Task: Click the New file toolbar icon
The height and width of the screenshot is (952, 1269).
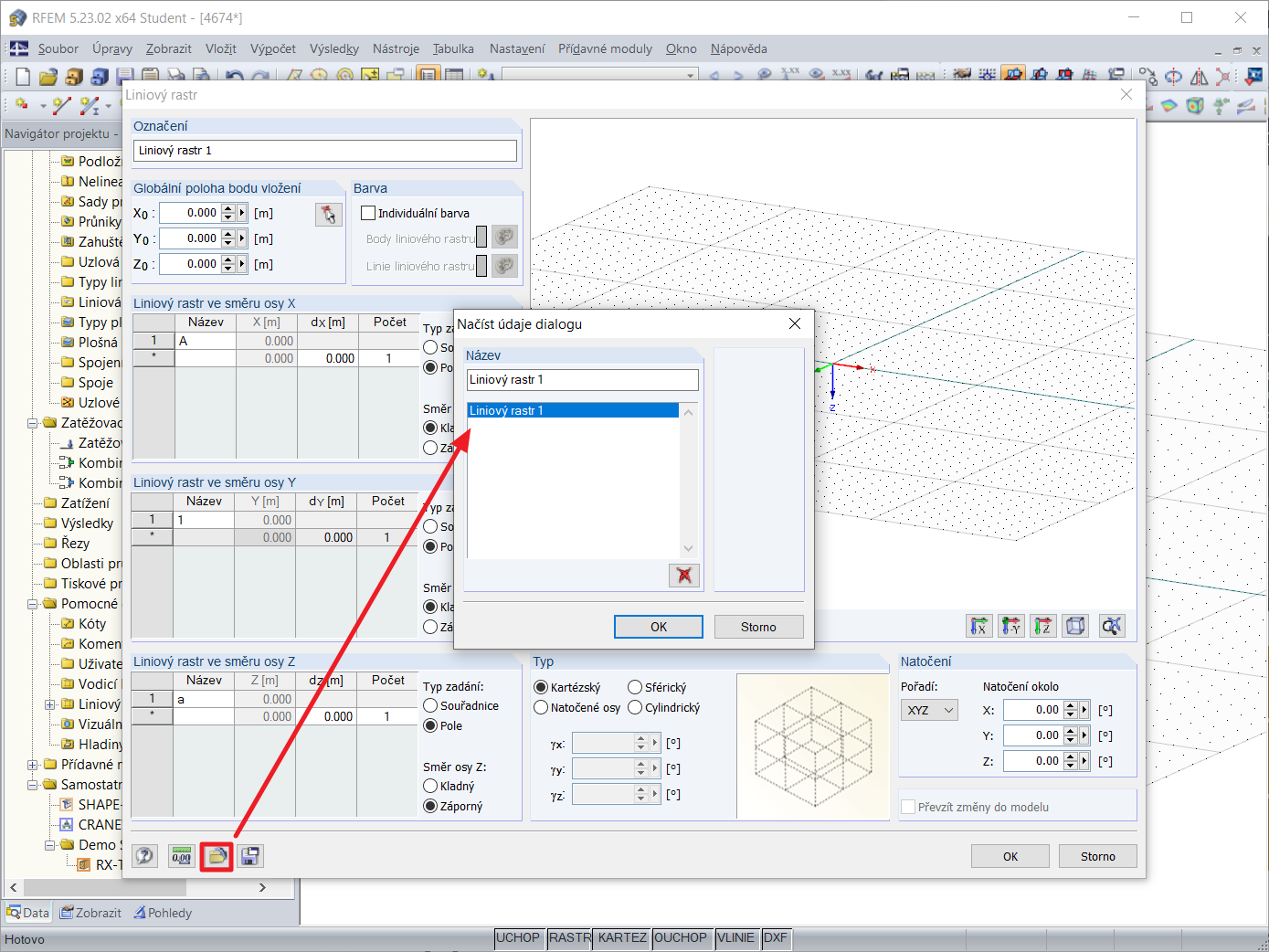Action: [22, 77]
